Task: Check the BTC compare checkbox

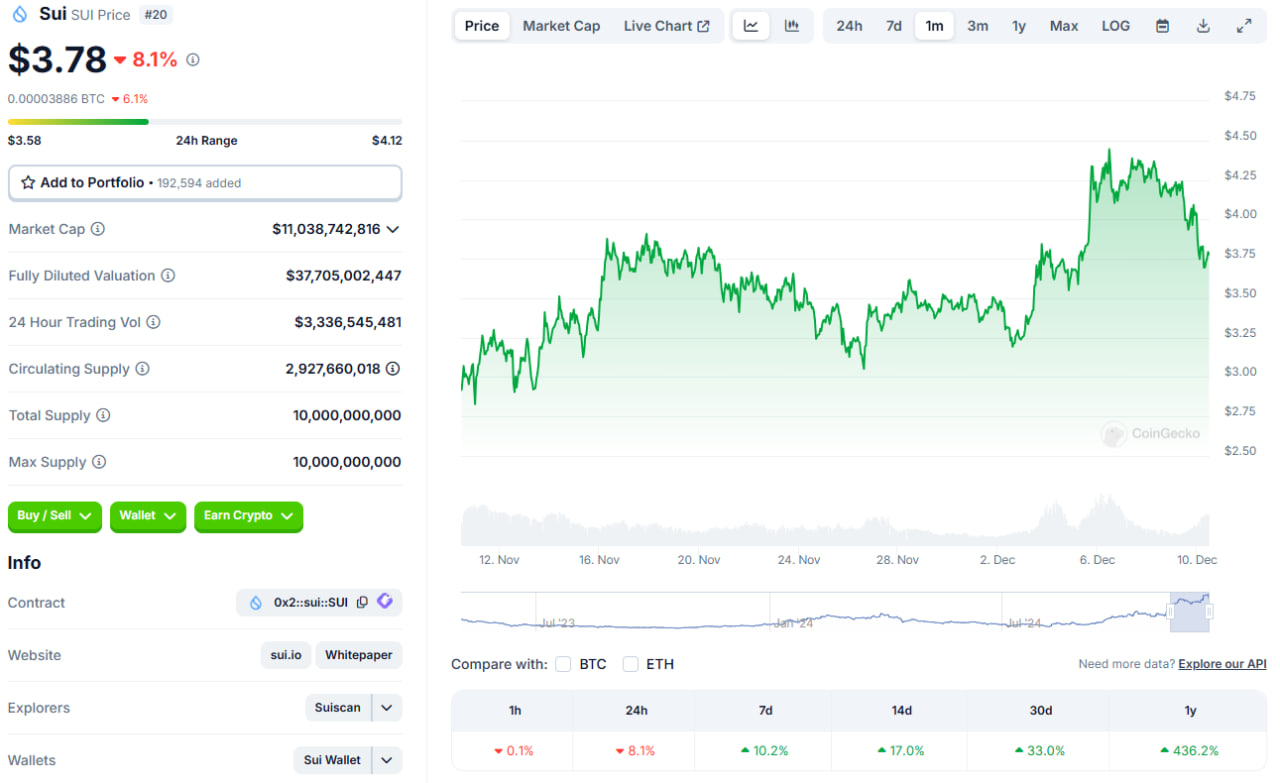Action: point(563,664)
